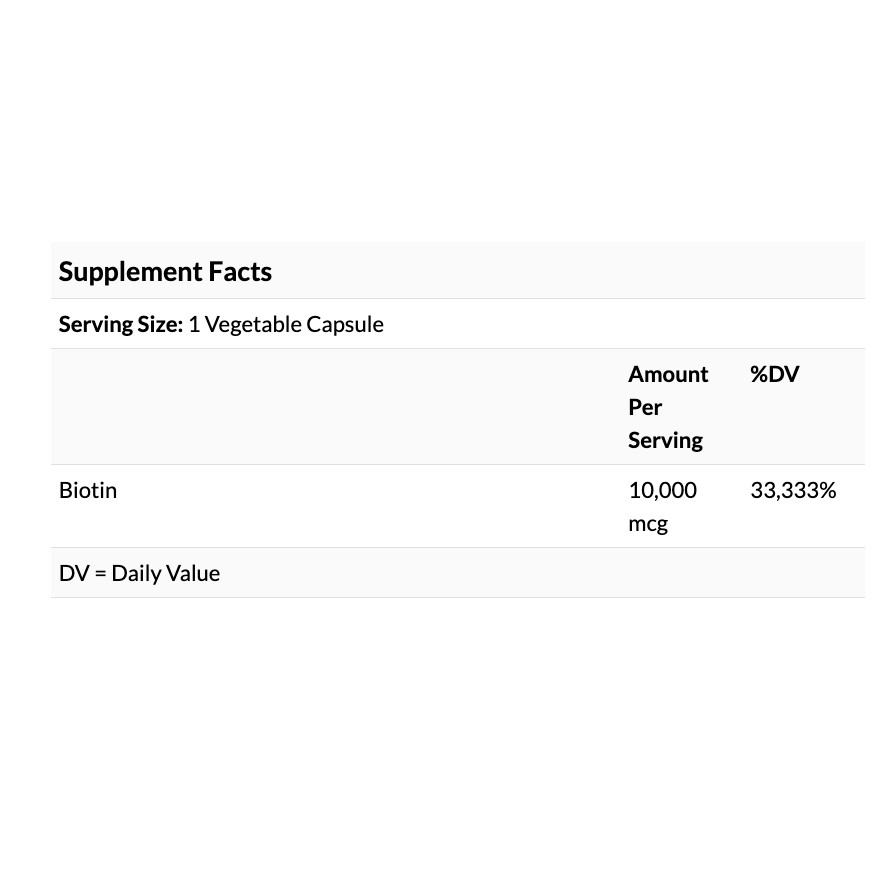The image size is (872, 872).
Task: Click the word Value in the footnote
Action: coord(194,574)
